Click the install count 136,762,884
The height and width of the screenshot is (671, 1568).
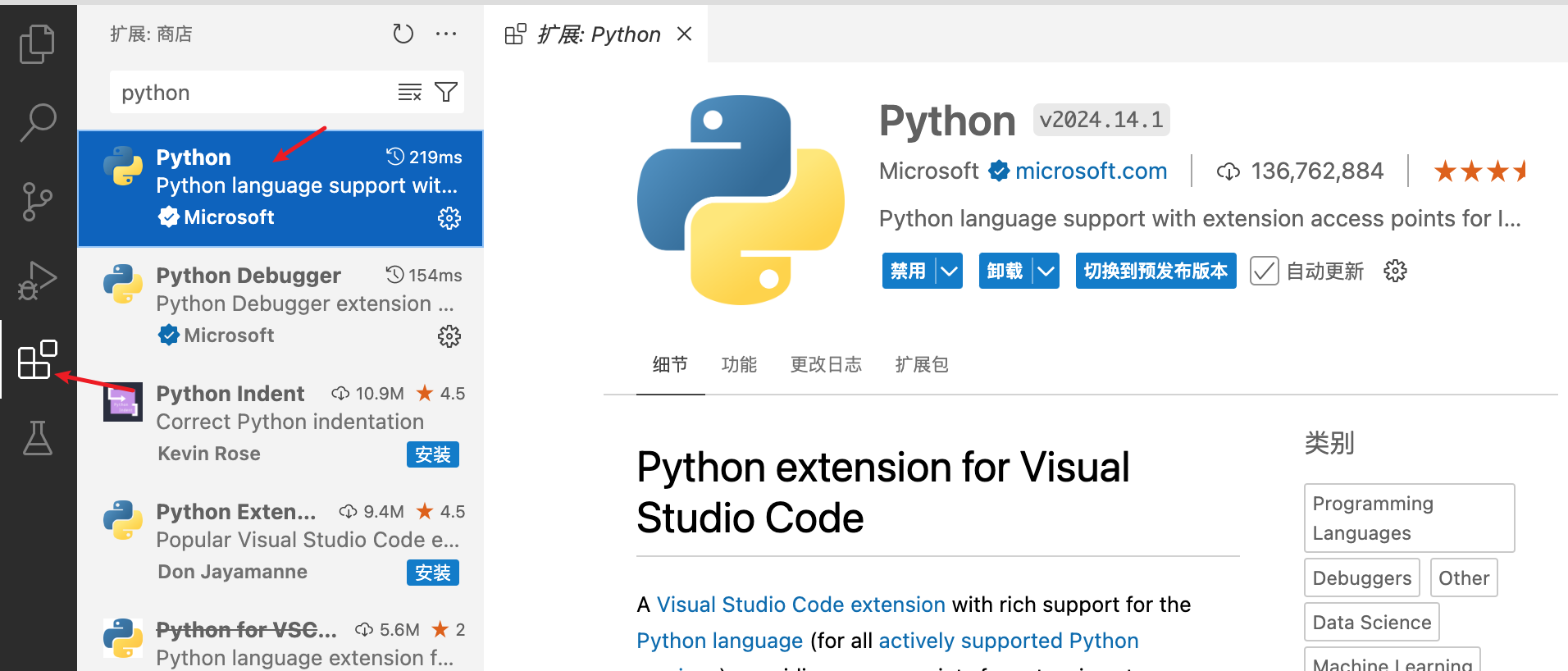[x=1317, y=171]
